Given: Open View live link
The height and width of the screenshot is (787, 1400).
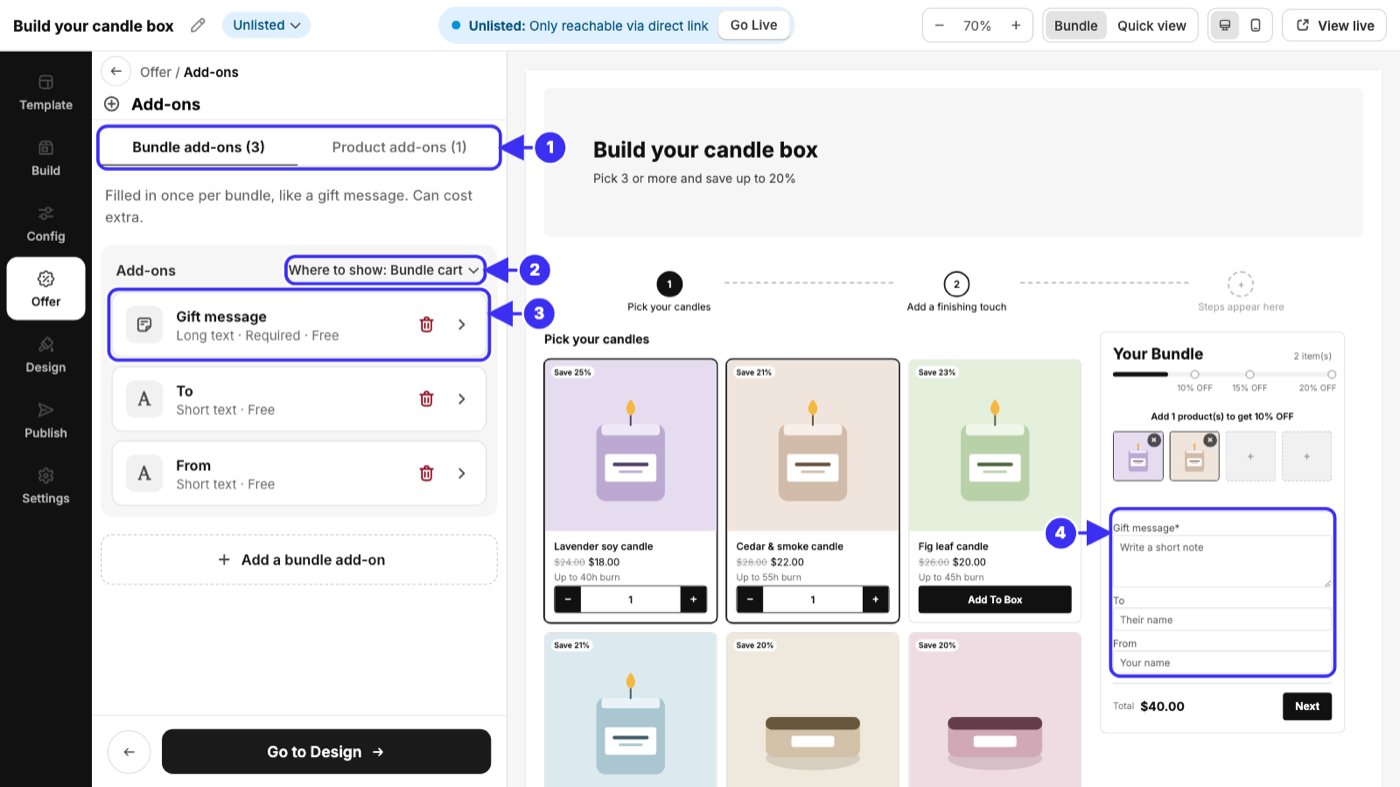Looking at the screenshot, I should coord(1335,26).
